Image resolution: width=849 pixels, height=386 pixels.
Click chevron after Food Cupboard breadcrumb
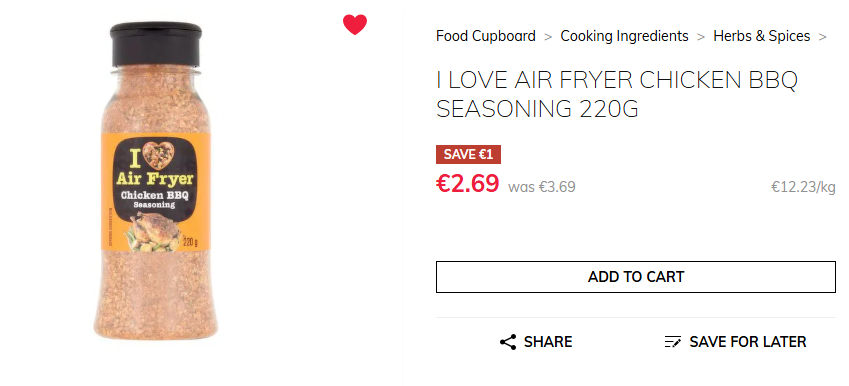tap(548, 37)
